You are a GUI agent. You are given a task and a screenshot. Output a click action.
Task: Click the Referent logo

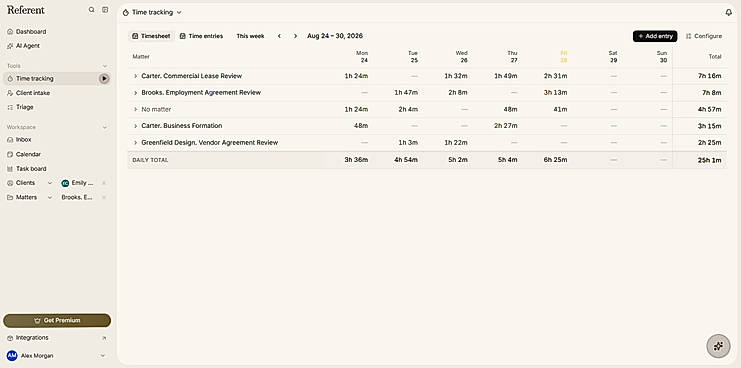(x=26, y=10)
